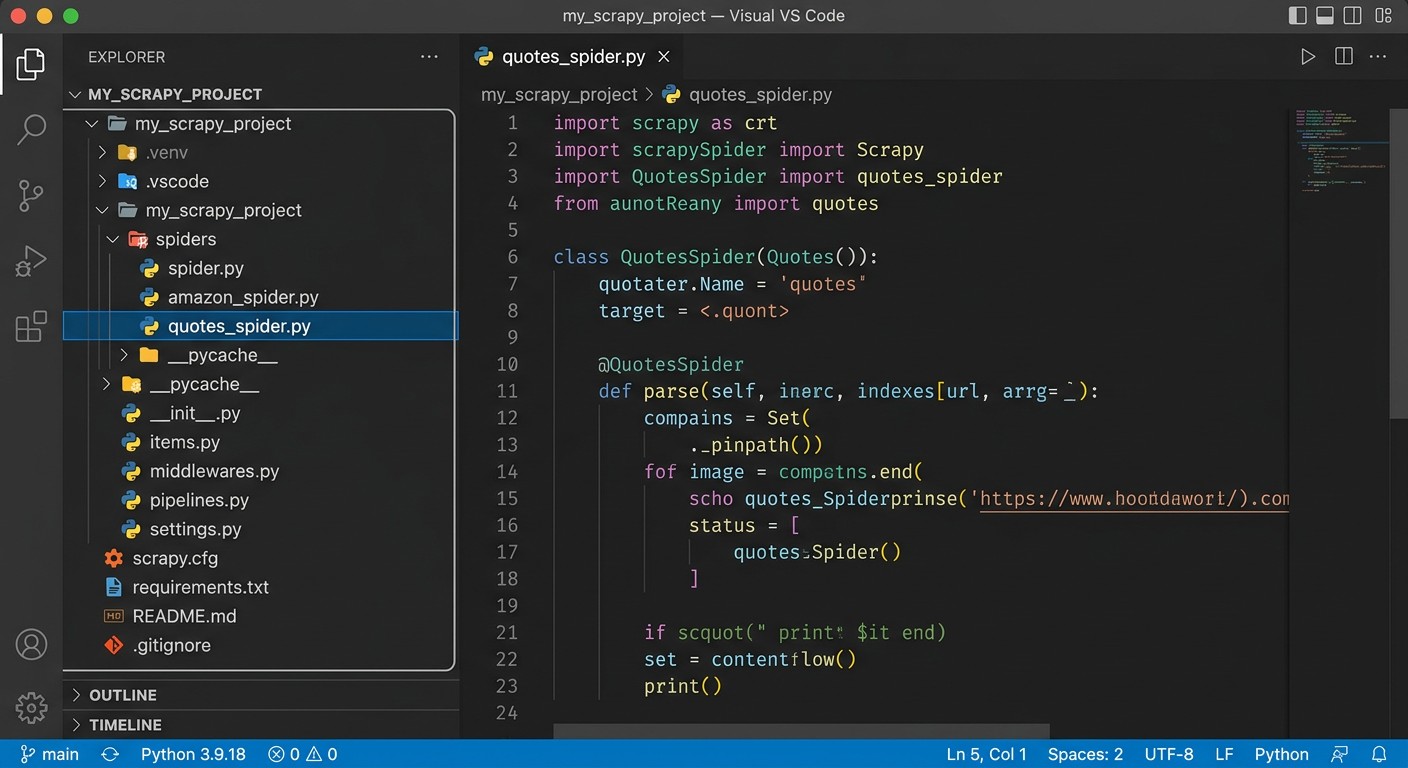The width and height of the screenshot is (1408, 768).
Task: Open the Search view in activity bar
Action: pos(31,129)
